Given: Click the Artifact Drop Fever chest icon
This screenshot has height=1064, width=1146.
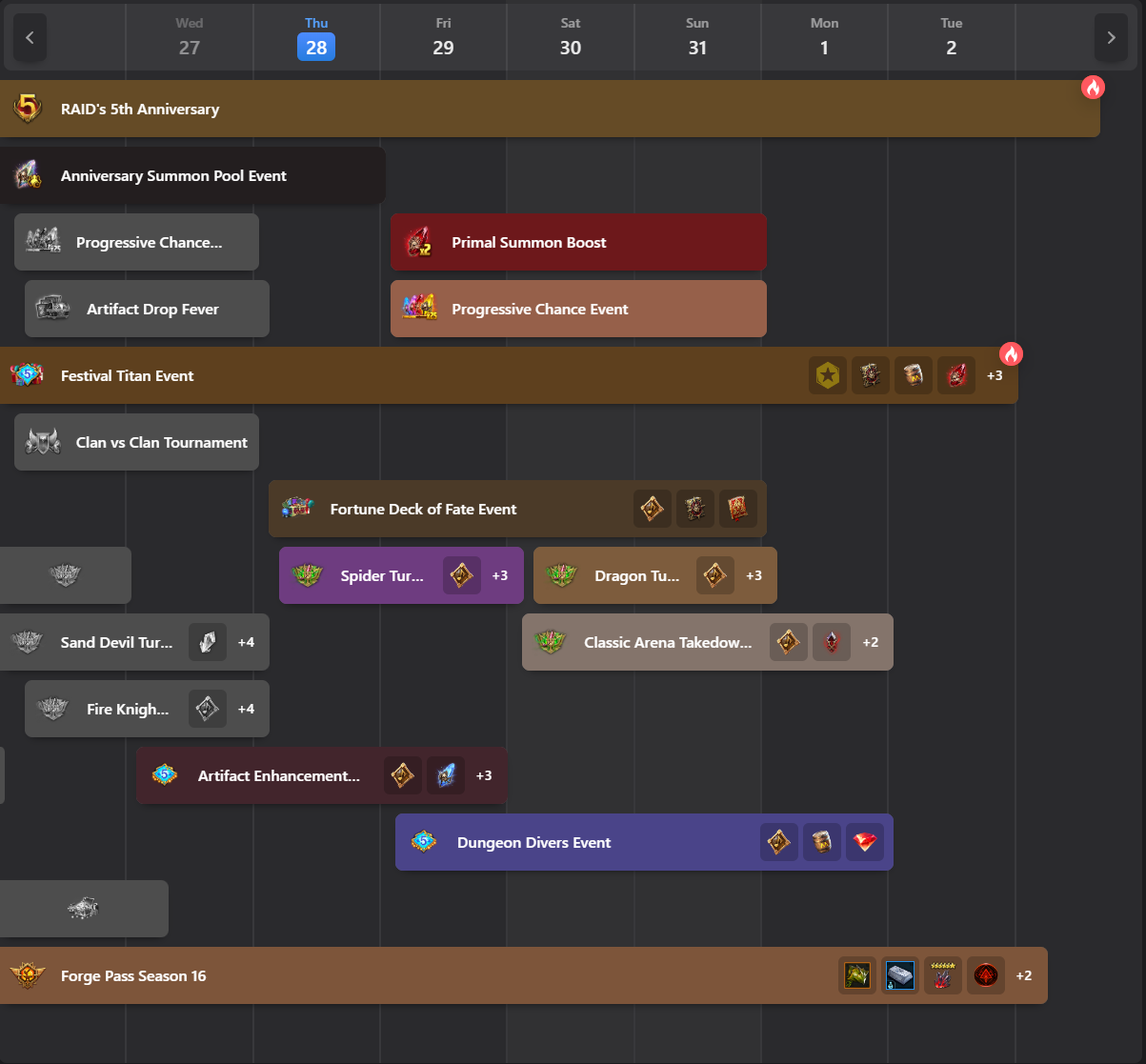Looking at the screenshot, I should (x=52, y=309).
